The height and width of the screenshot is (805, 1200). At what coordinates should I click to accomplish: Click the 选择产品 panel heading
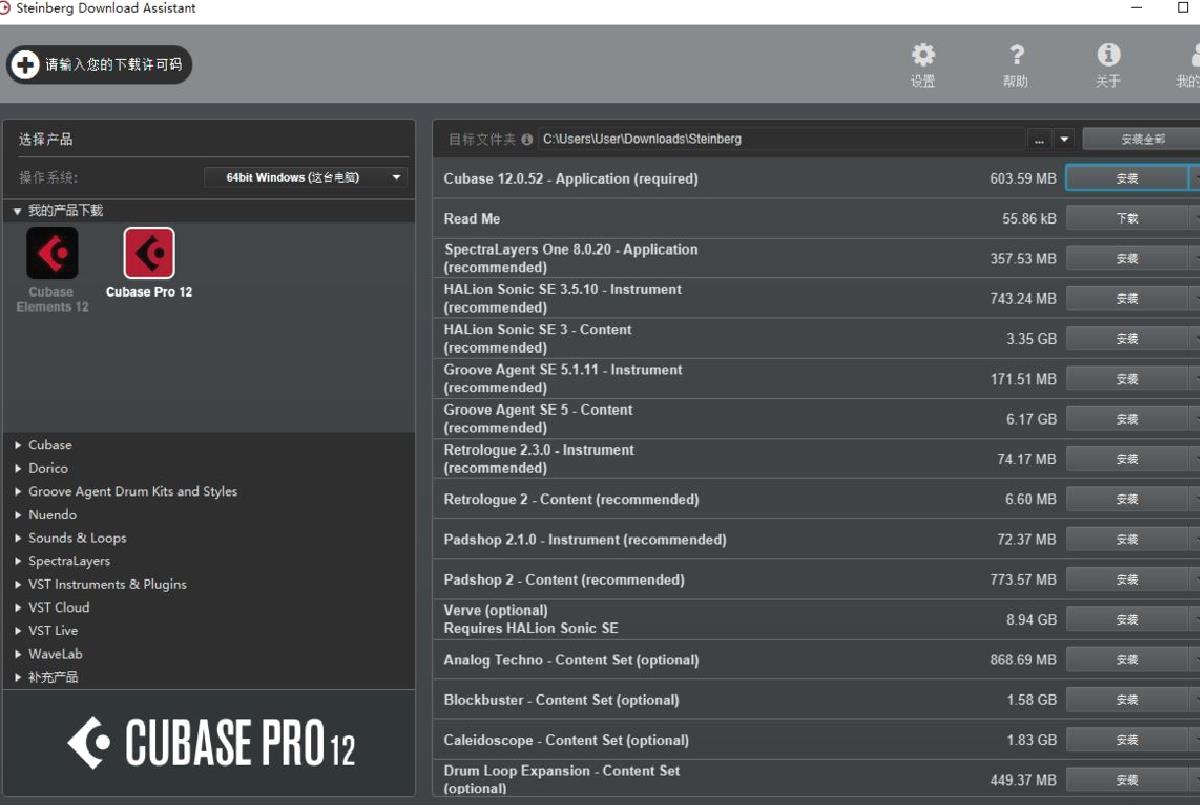[46, 140]
